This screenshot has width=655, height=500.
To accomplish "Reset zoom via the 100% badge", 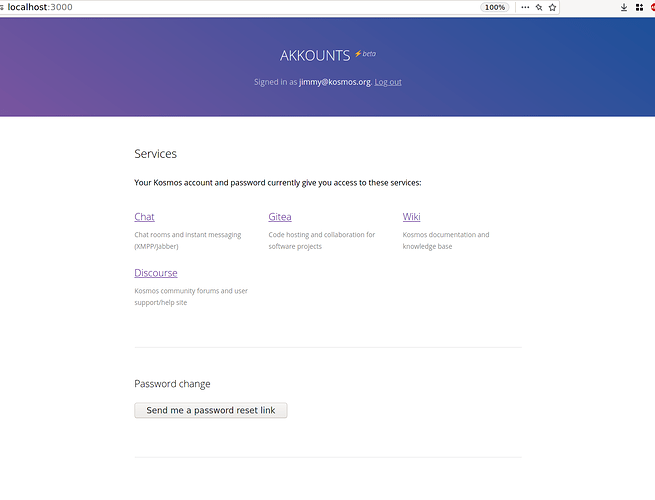I will coord(495,7).
